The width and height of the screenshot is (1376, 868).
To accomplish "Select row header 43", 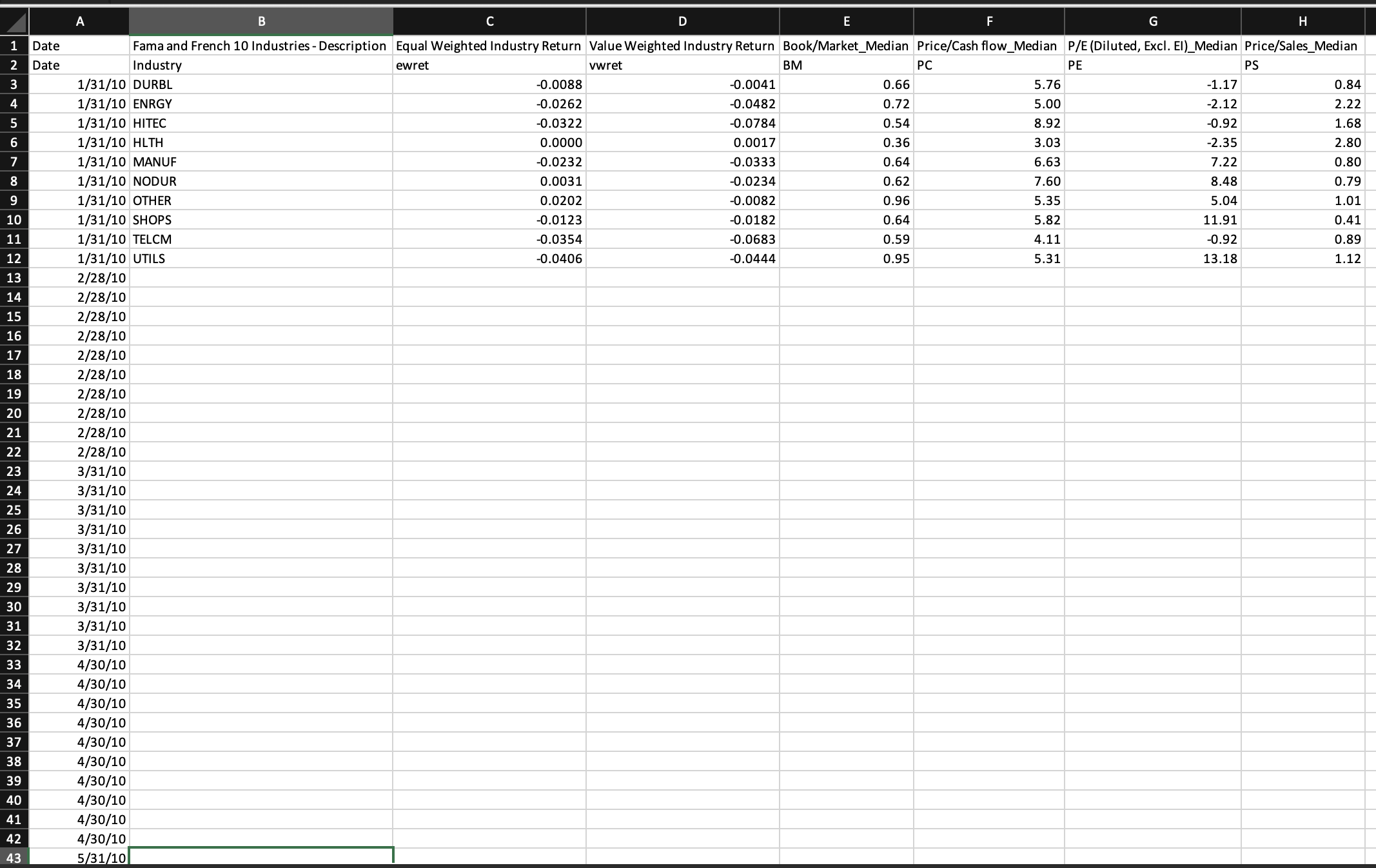I will [14, 858].
